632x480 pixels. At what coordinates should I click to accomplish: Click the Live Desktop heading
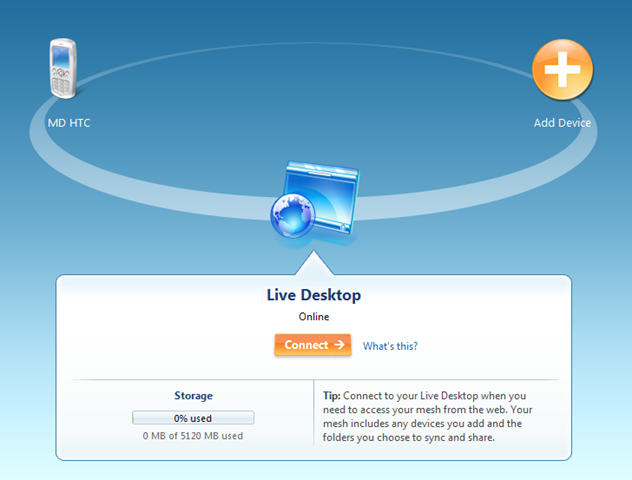(314, 295)
